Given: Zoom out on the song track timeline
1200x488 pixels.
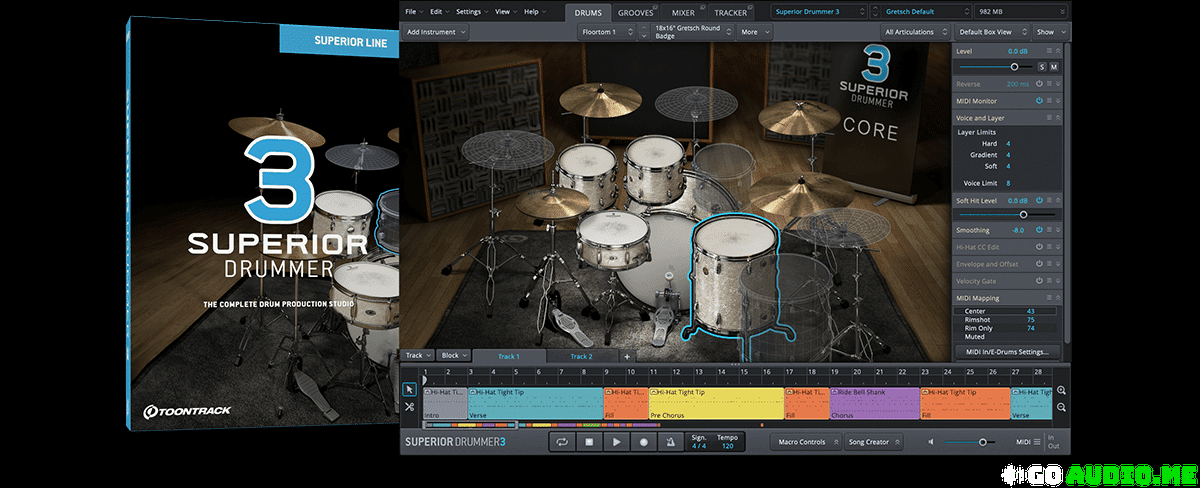Looking at the screenshot, I should click(x=1061, y=407).
